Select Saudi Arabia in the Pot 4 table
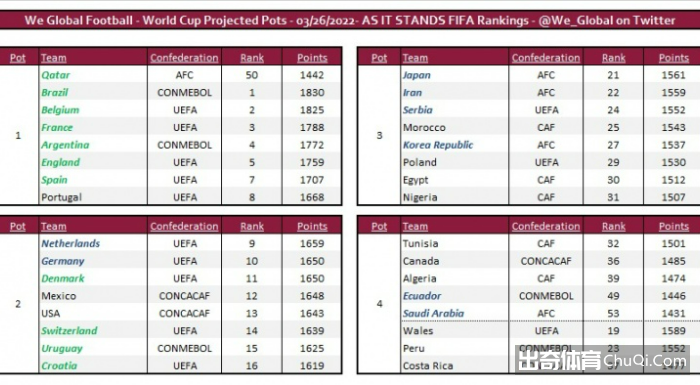 (x=433, y=314)
